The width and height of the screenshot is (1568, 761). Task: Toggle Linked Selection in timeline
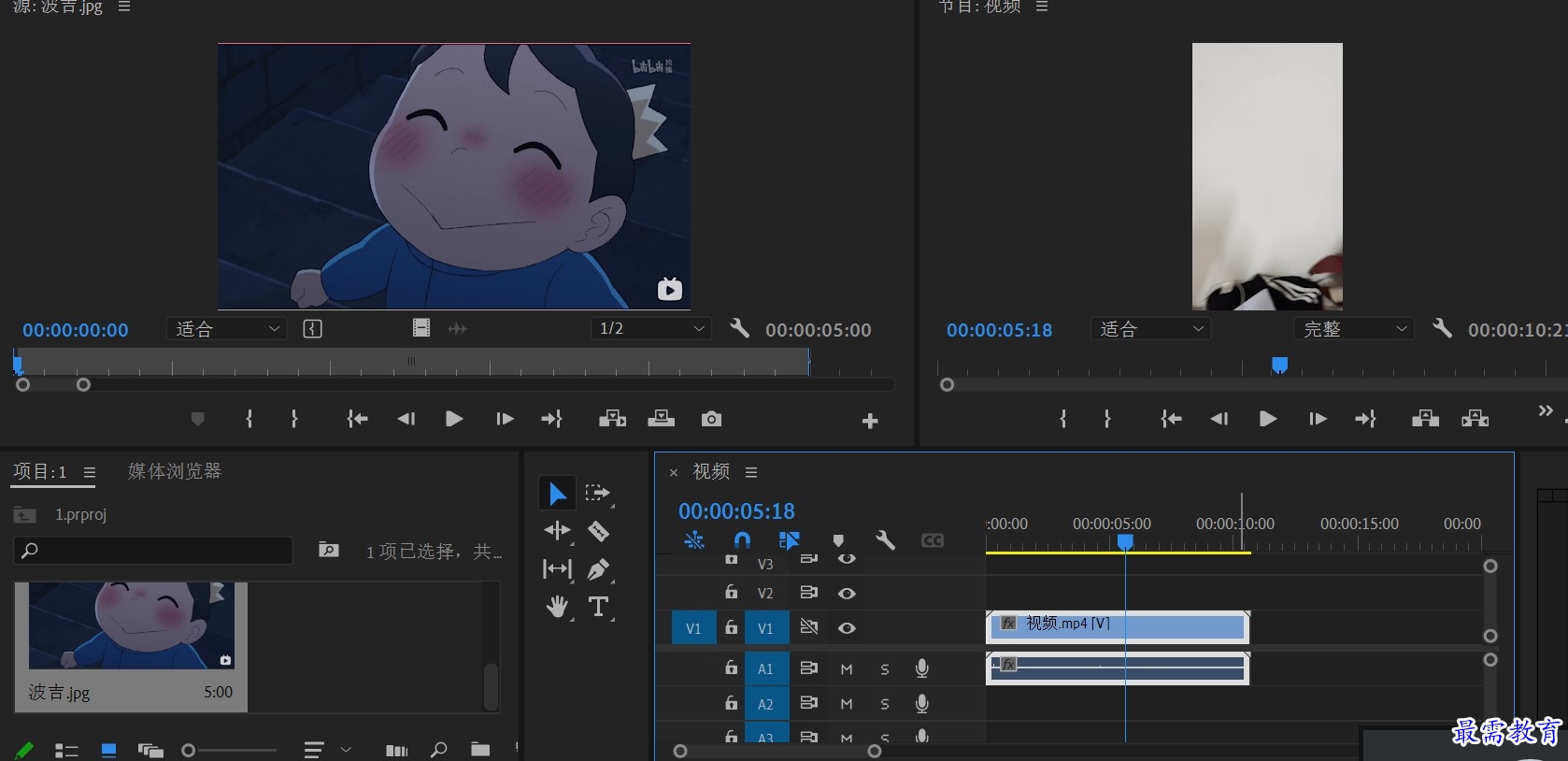789,540
